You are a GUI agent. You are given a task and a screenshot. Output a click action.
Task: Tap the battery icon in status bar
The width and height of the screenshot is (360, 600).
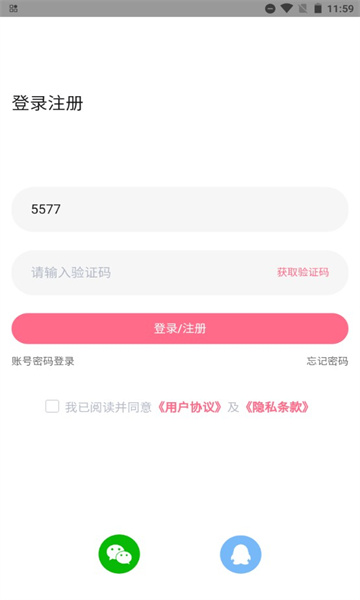(318, 8)
